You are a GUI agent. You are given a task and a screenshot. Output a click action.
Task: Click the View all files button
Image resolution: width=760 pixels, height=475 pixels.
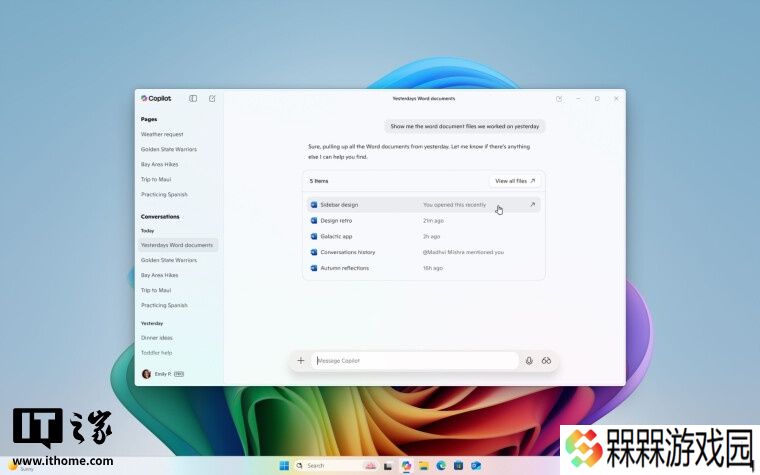(x=515, y=181)
